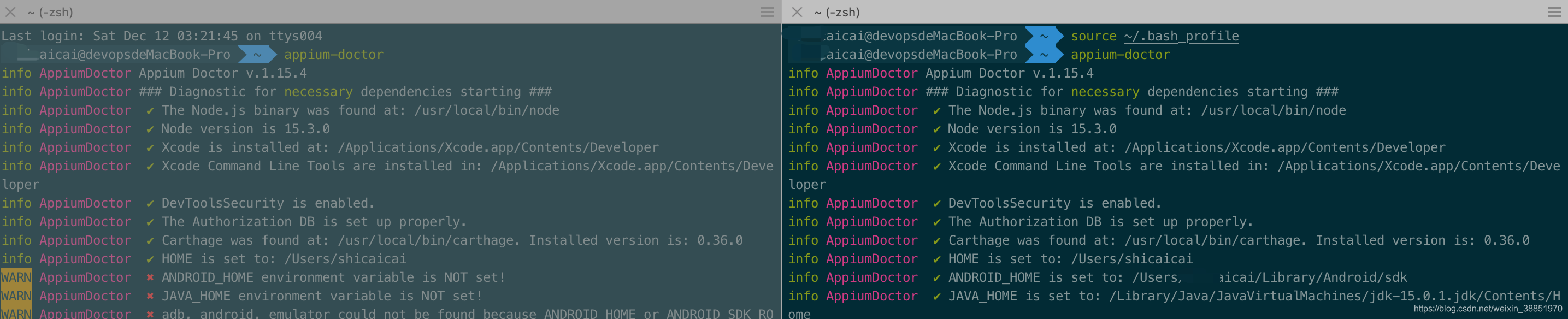Click "Node version is 15.3.0" in left pane

click(245, 129)
